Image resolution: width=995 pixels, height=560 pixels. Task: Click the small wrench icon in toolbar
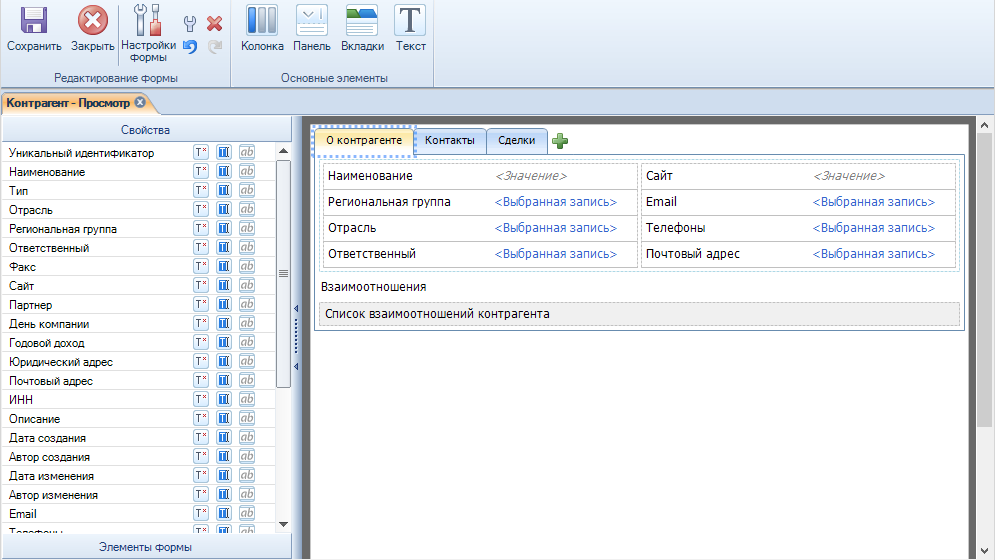(189, 24)
